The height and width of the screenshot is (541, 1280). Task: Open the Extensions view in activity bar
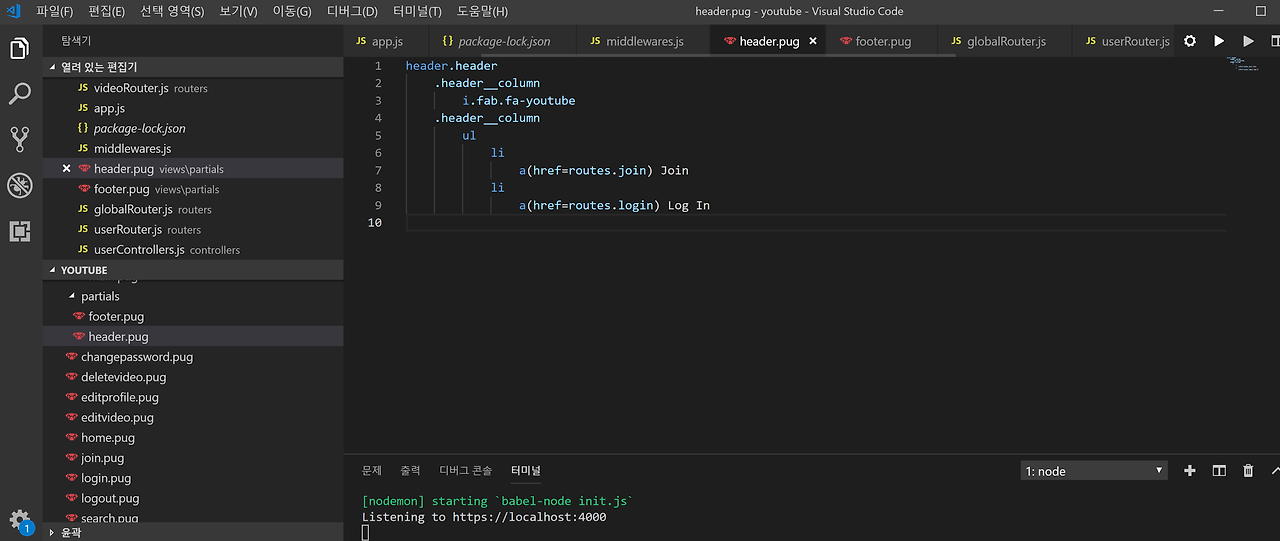click(x=19, y=231)
